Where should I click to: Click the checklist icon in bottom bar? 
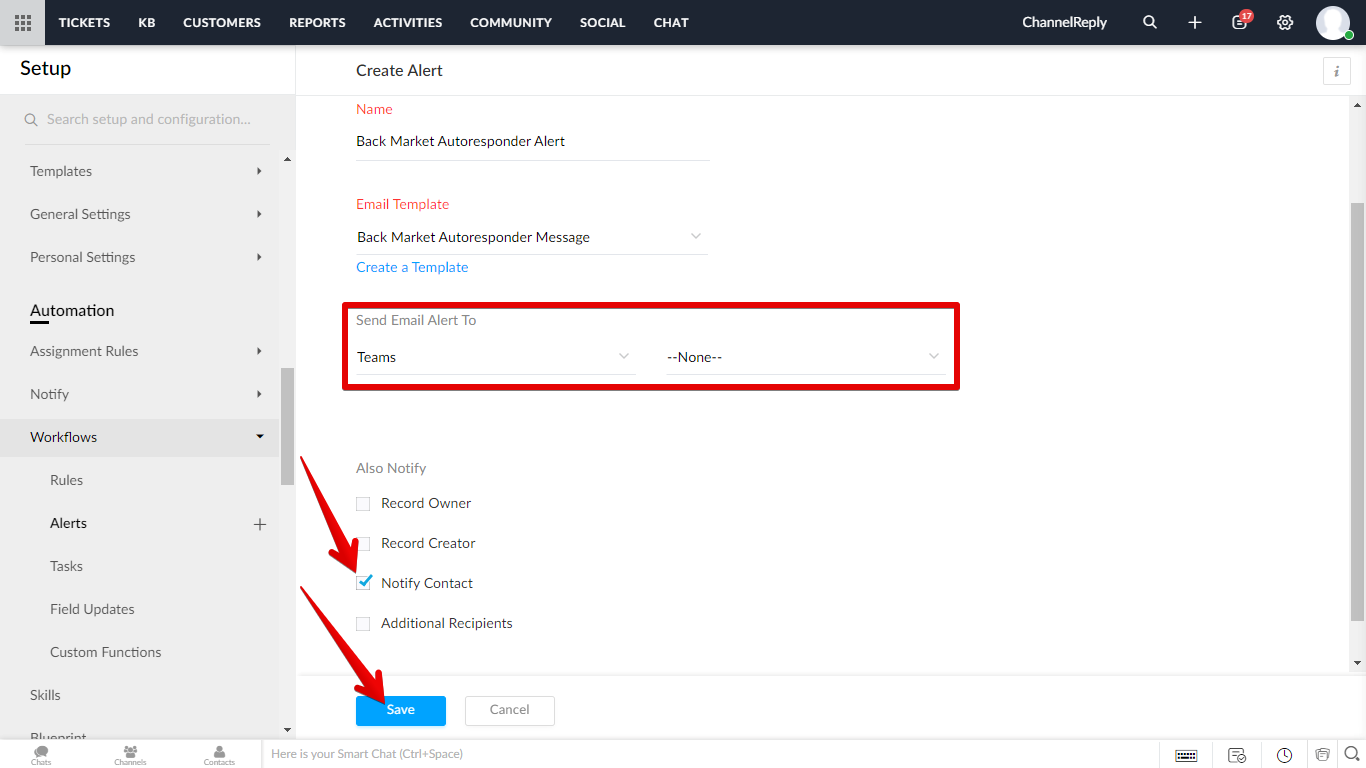coord(1237,755)
